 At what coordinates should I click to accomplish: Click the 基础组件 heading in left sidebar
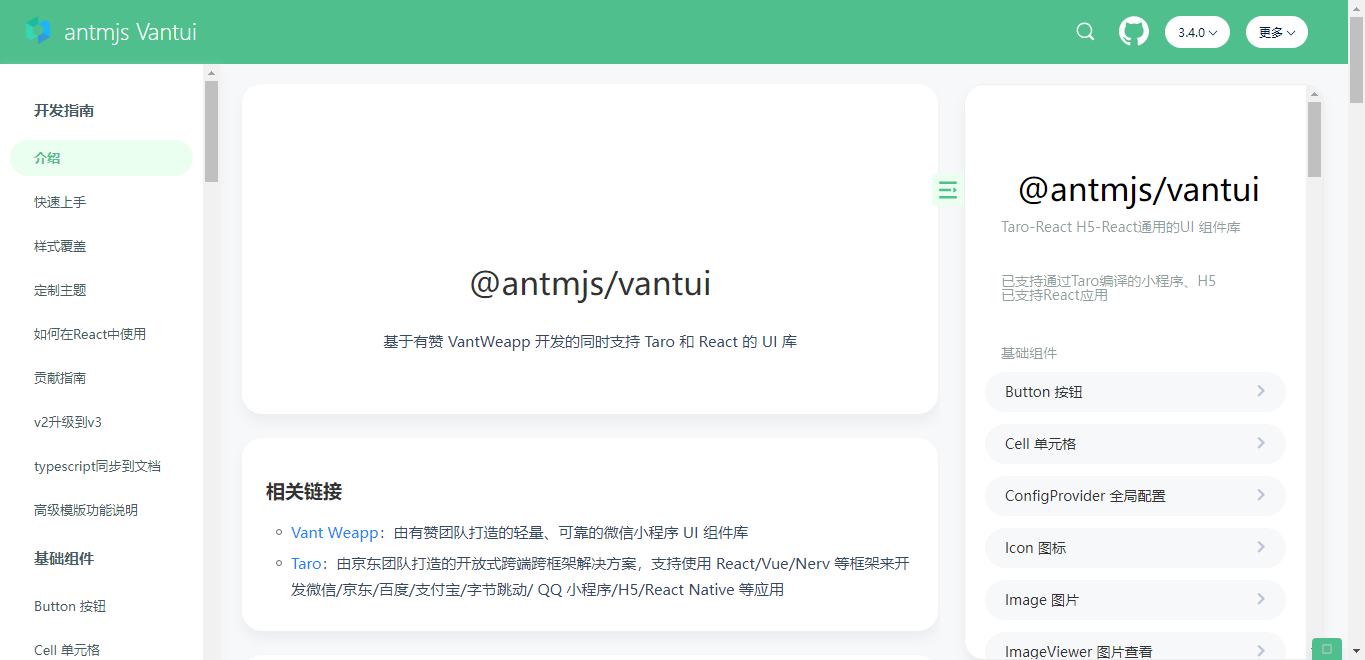pyautogui.click(x=64, y=558)
